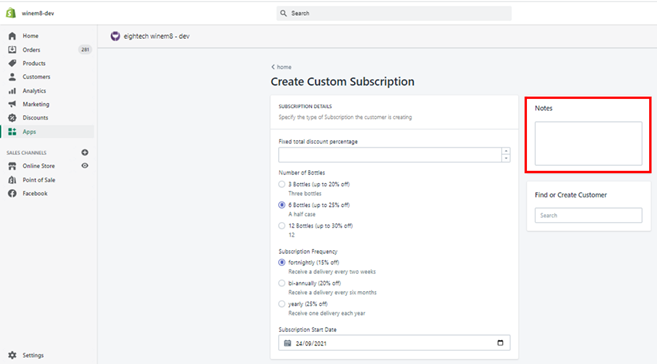This screenshot has width=657, height=364.
Task: Open the Point of Sale channel
Action: (39, 180)
